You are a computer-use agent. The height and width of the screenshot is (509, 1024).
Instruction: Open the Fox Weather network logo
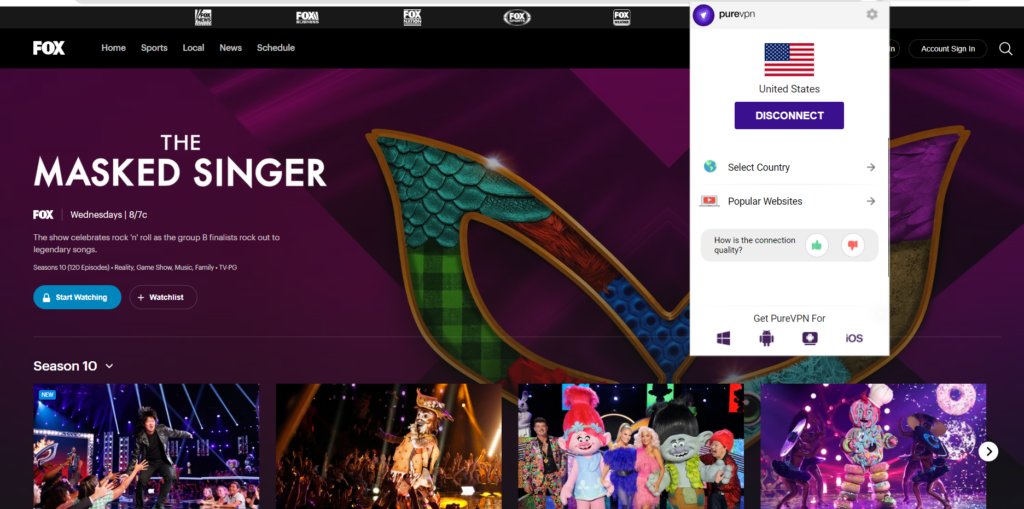pos(622,18)
